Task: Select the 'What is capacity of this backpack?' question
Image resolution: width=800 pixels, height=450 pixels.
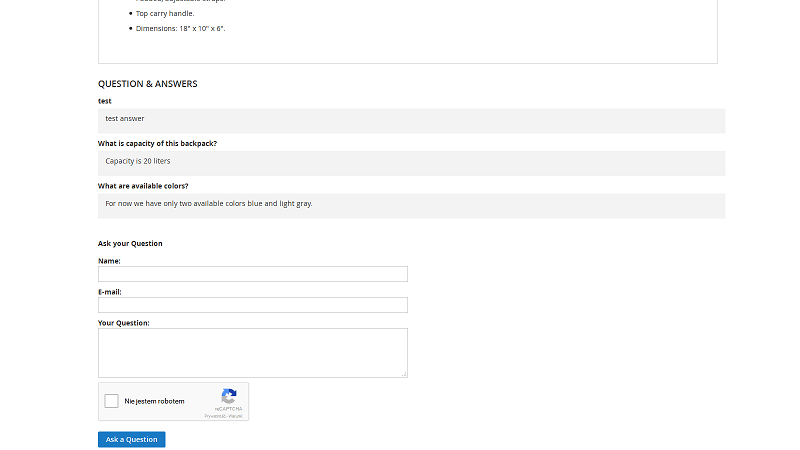Action: coord(157,143)
